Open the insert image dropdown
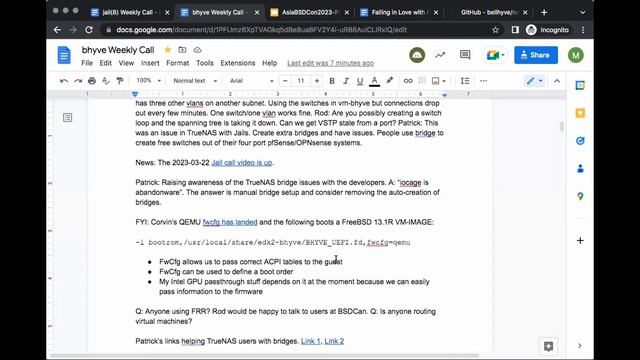The height and width of the screenshot is (360, 640). 439,81
